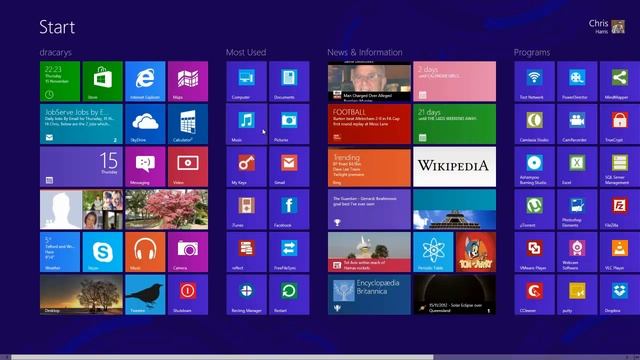Open the Calculator tile
640x360 pixels.
188,124
